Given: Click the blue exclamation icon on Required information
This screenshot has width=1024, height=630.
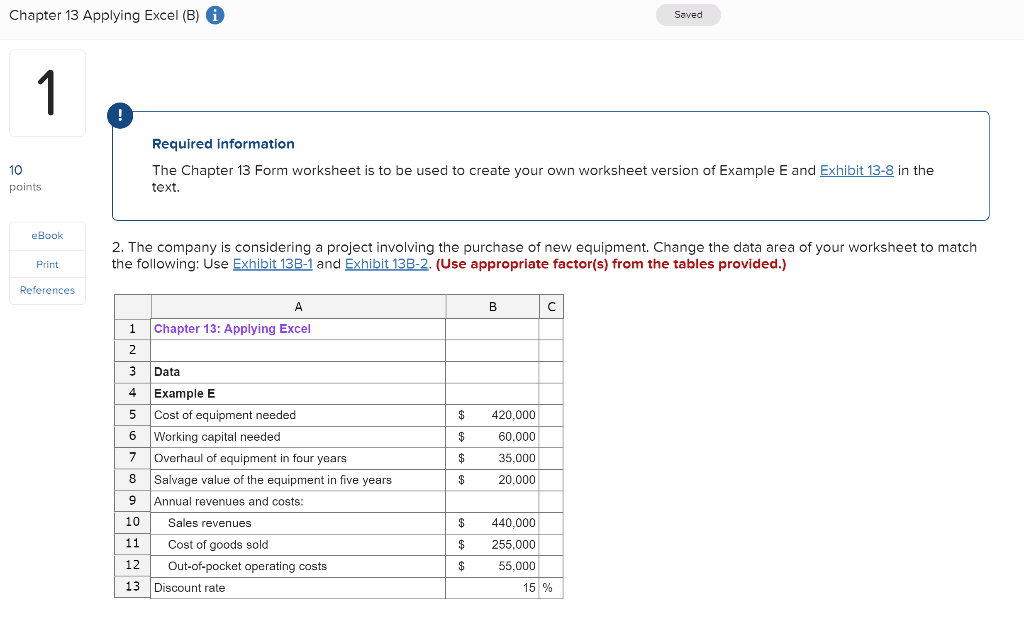Looking at the screenshot, I should tap(120, 115).
